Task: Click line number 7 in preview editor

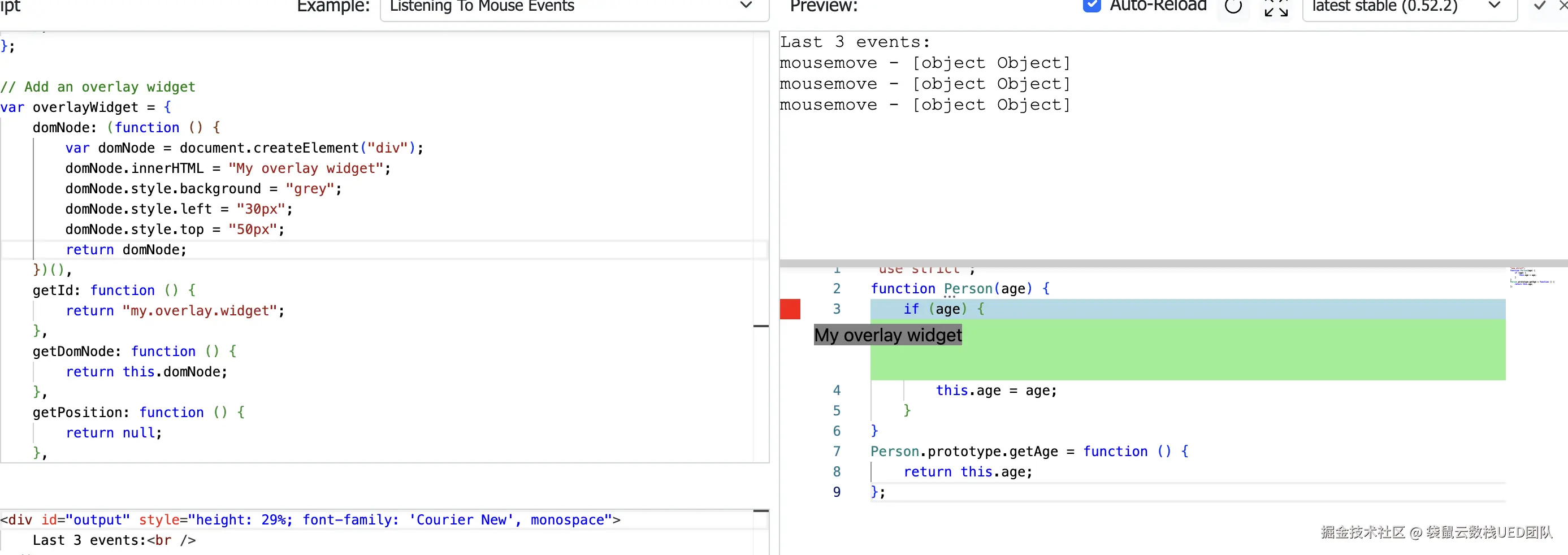Action: pos(837,452)
